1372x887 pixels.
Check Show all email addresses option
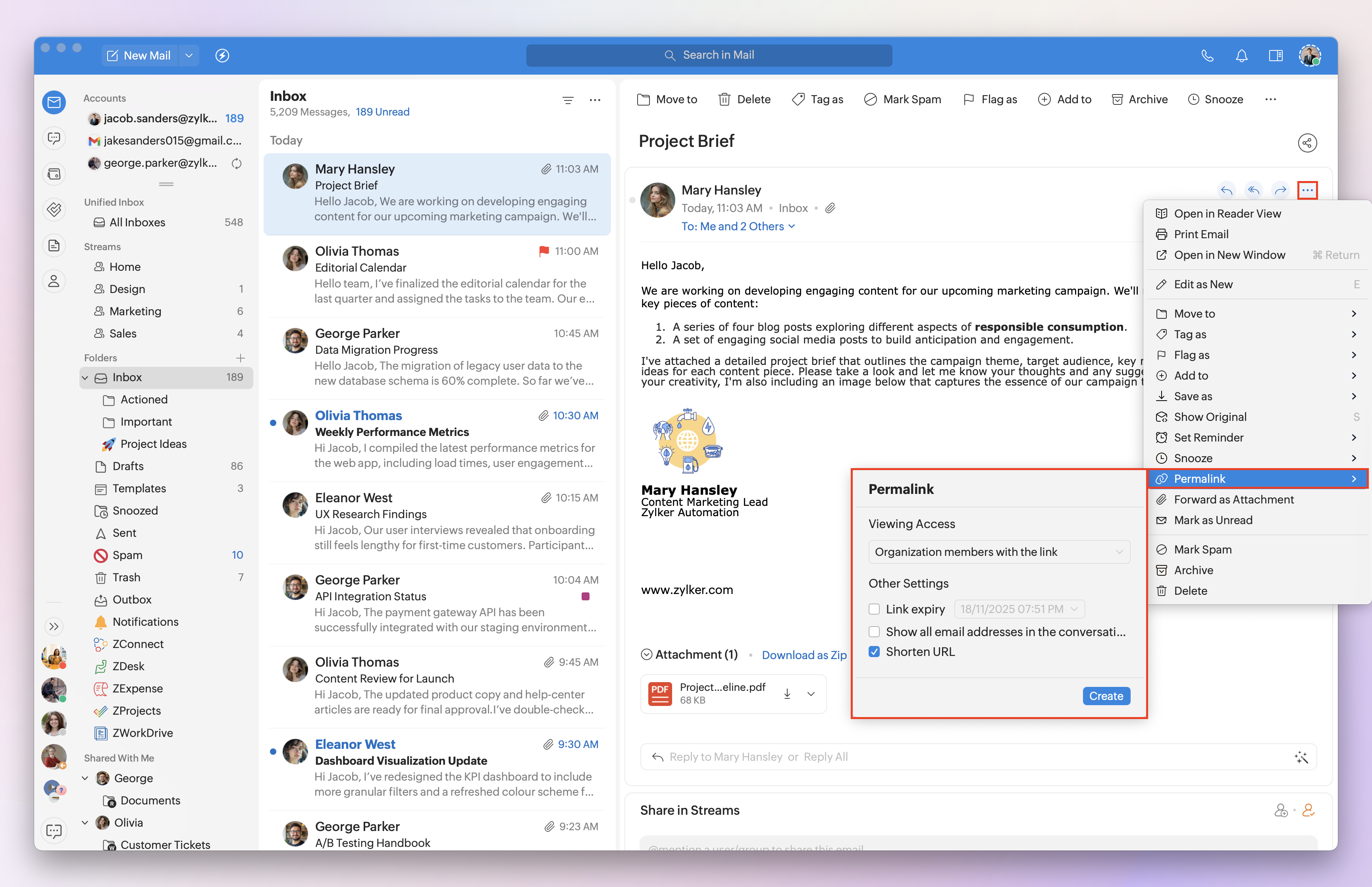pyautogui.click(x=874, y=631)
